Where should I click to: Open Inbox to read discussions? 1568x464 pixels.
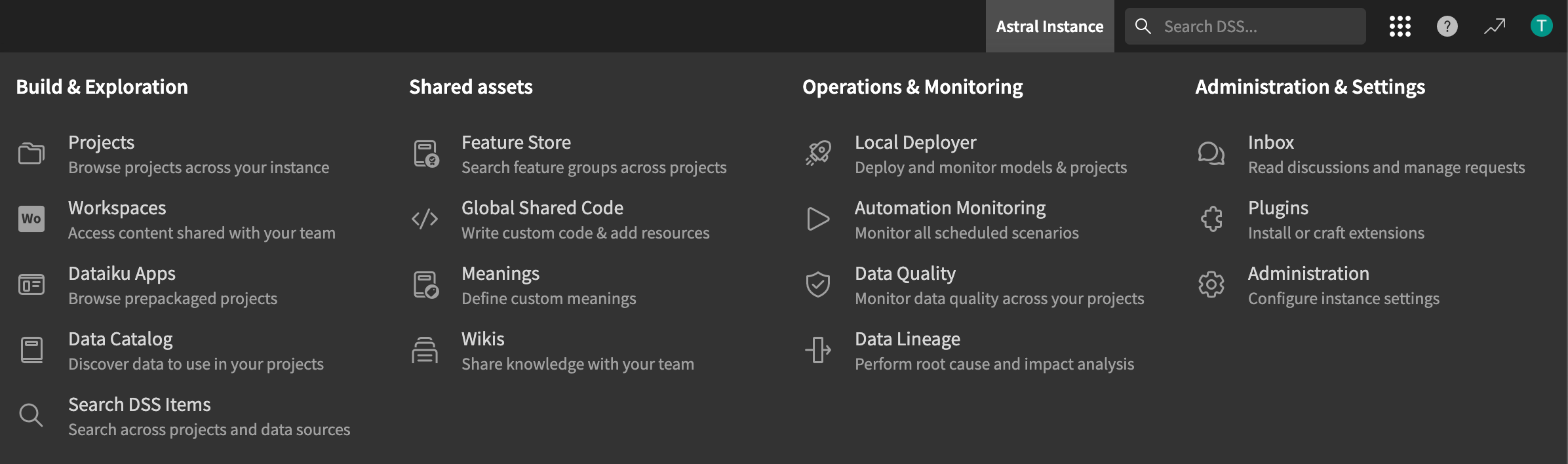[x=1270, y=143]
